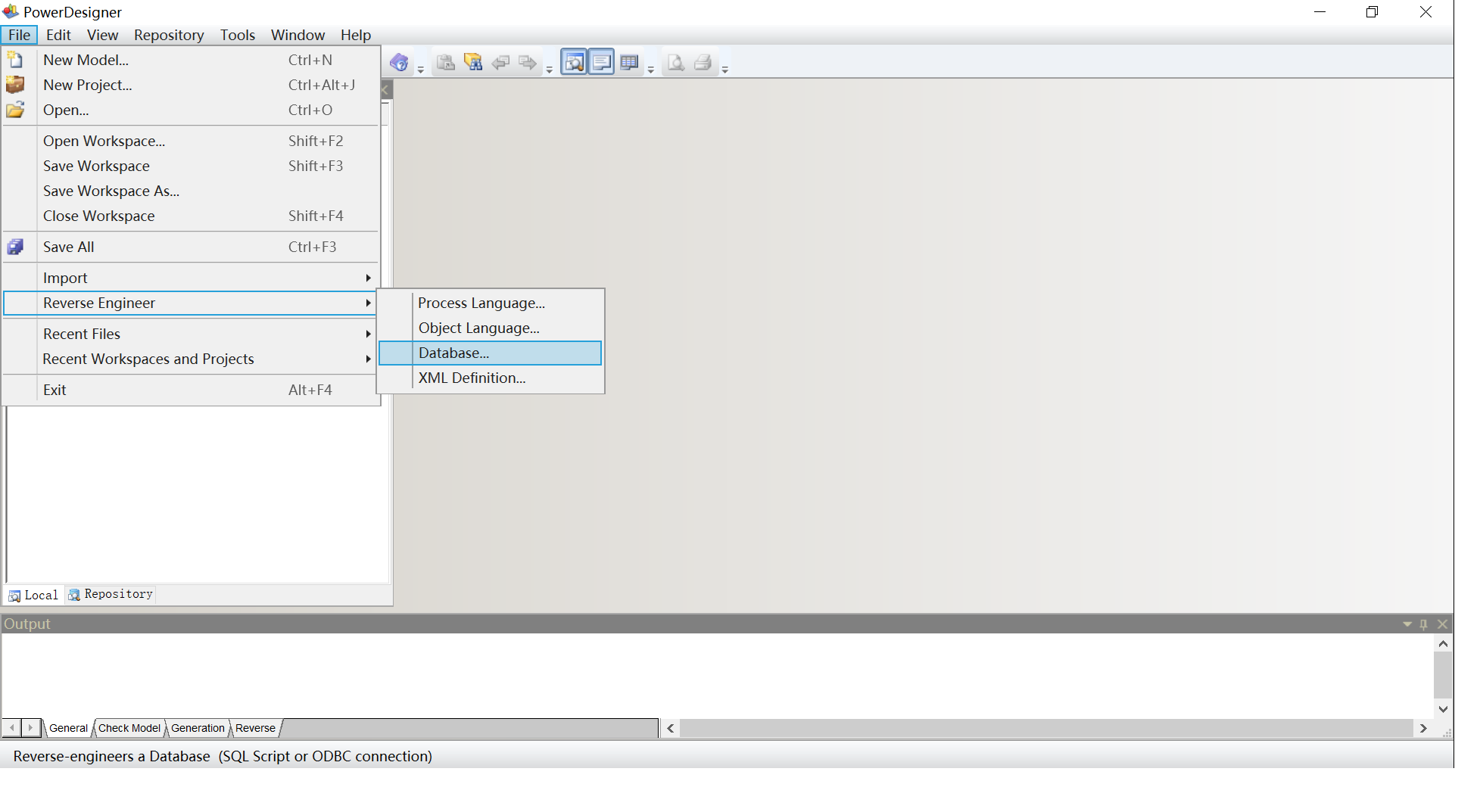
Task: Open Output panel position dropdown arrow
Action: pyautogui.click(x=1407, y=624)
